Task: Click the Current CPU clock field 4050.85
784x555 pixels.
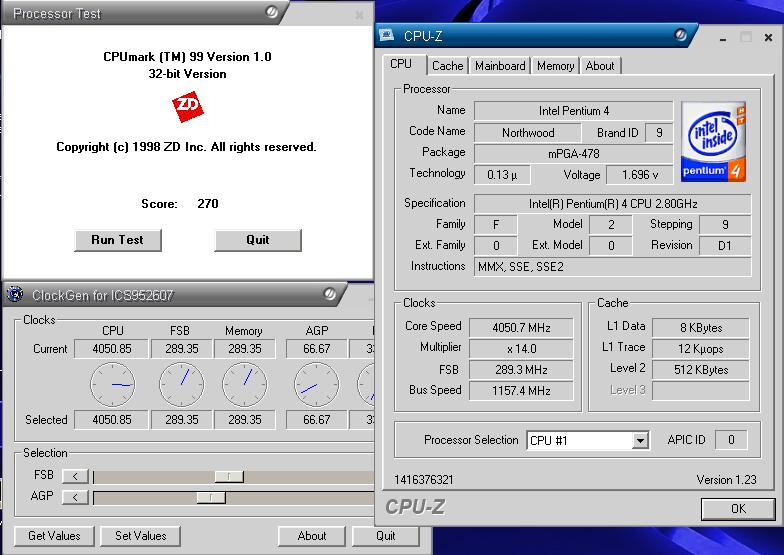Action: click(x=112, y=348)
